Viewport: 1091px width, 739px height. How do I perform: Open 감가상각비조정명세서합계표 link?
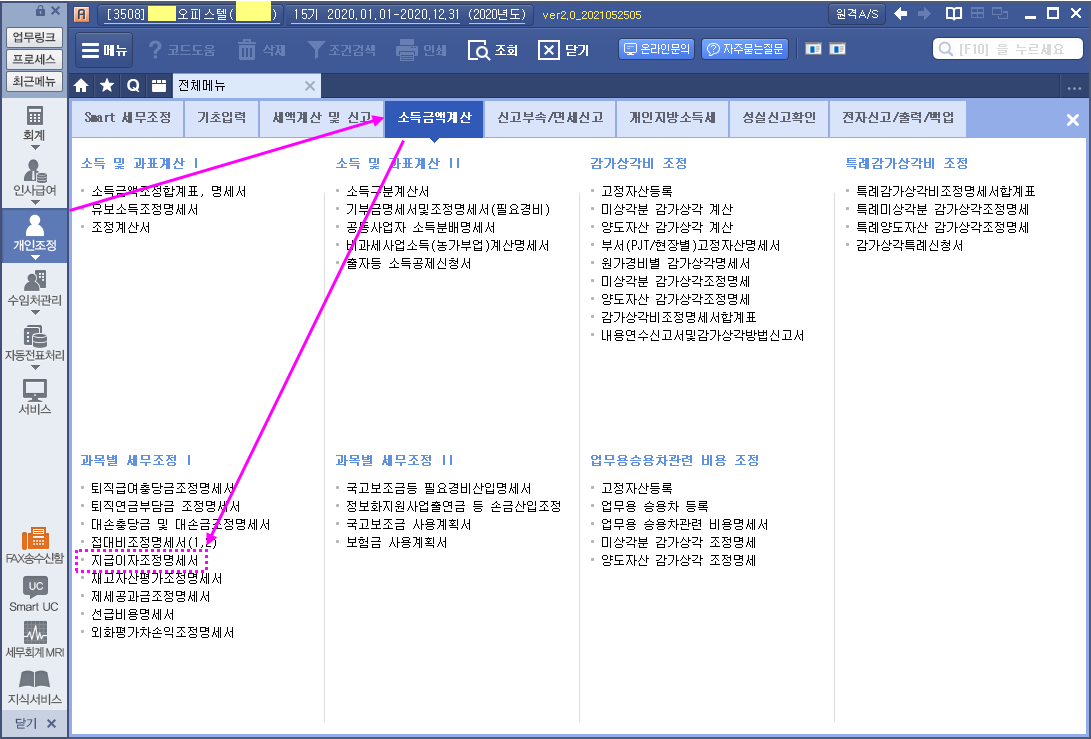(678, 317)
